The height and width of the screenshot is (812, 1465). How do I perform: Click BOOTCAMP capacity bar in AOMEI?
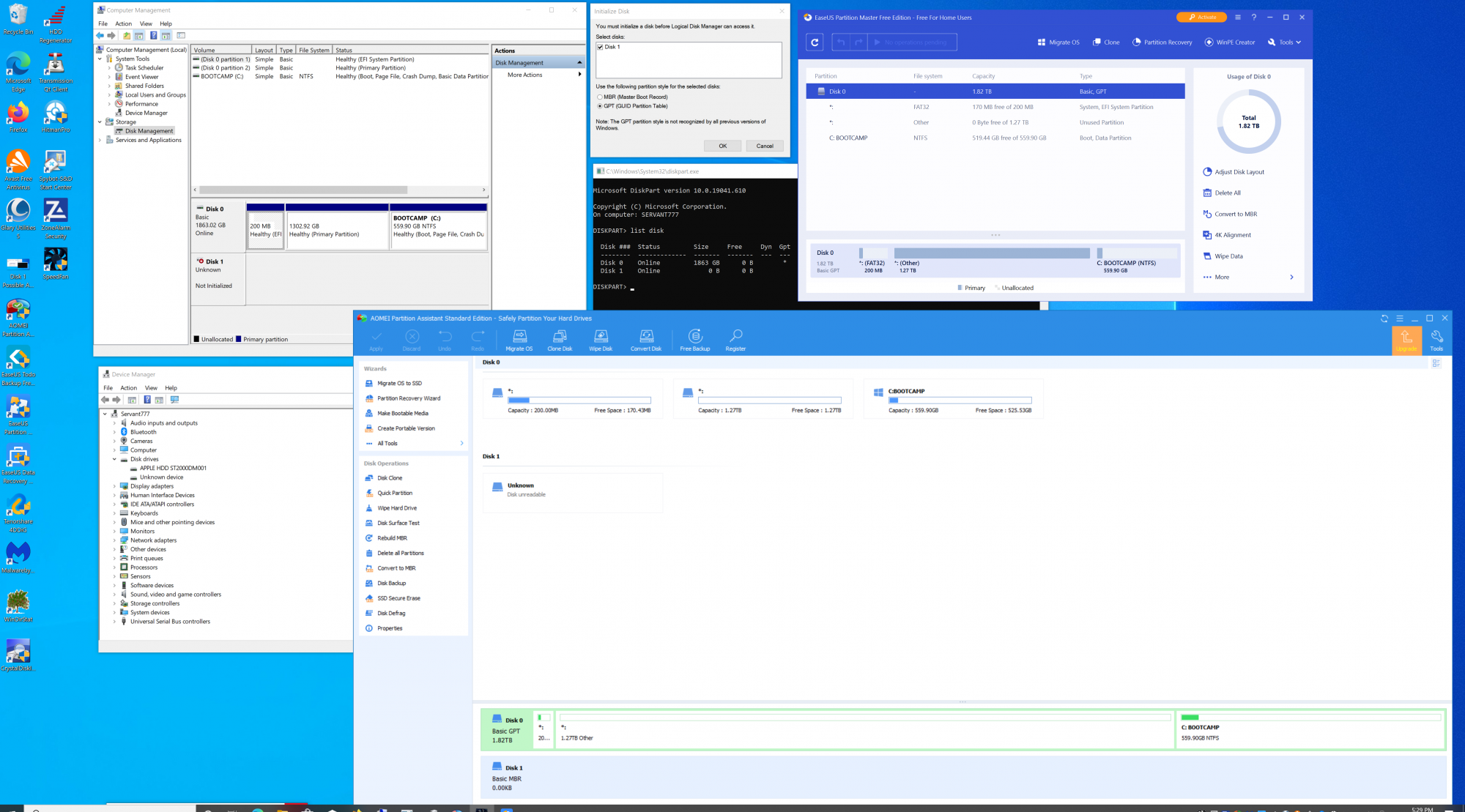click(960, 401)
